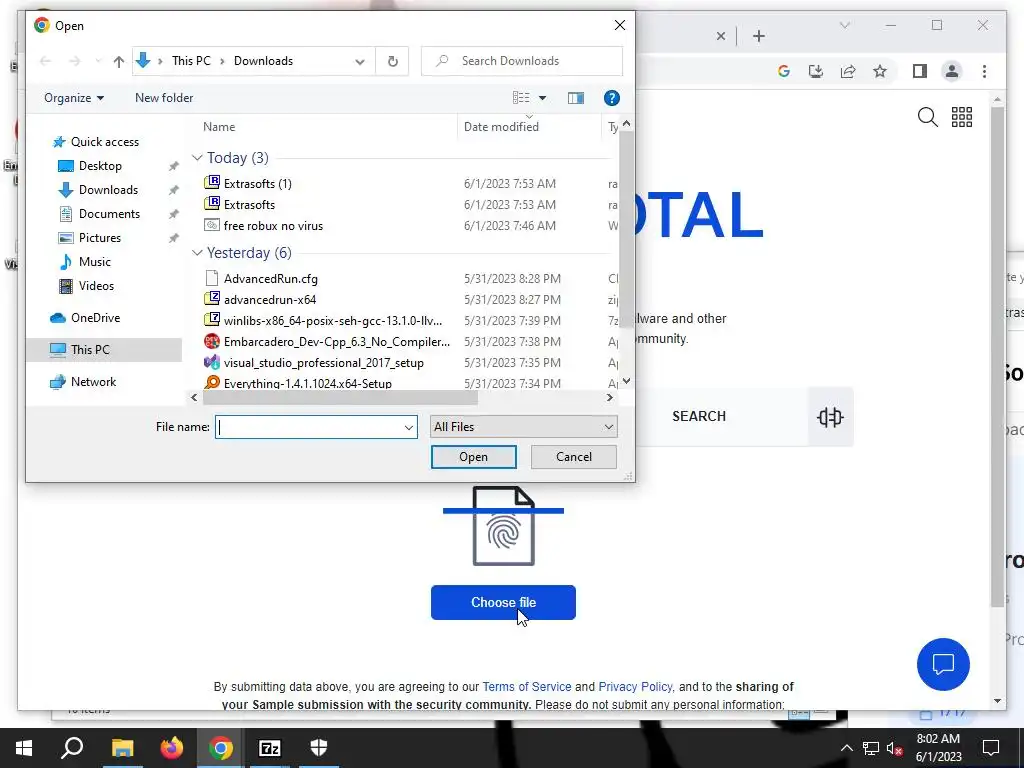Screen dimensions: 1024x768
Task: Click the Choose file button
Action: click(x=503, y=603)
